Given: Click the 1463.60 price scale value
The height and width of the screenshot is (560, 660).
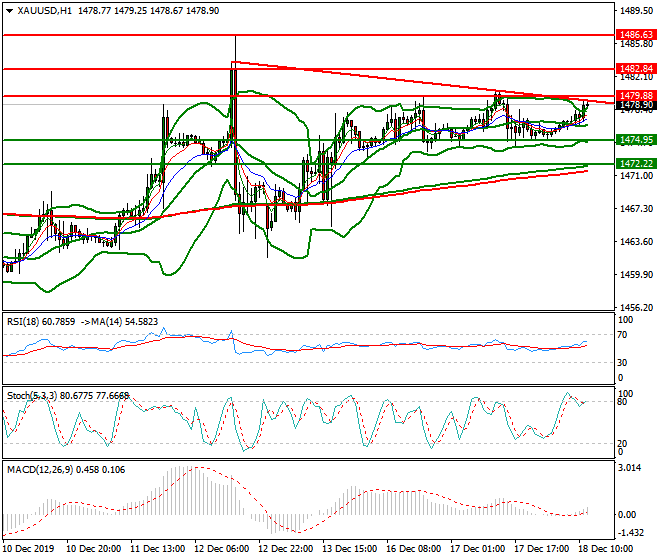Looking at the screenshot, I should tap(636, 242).
